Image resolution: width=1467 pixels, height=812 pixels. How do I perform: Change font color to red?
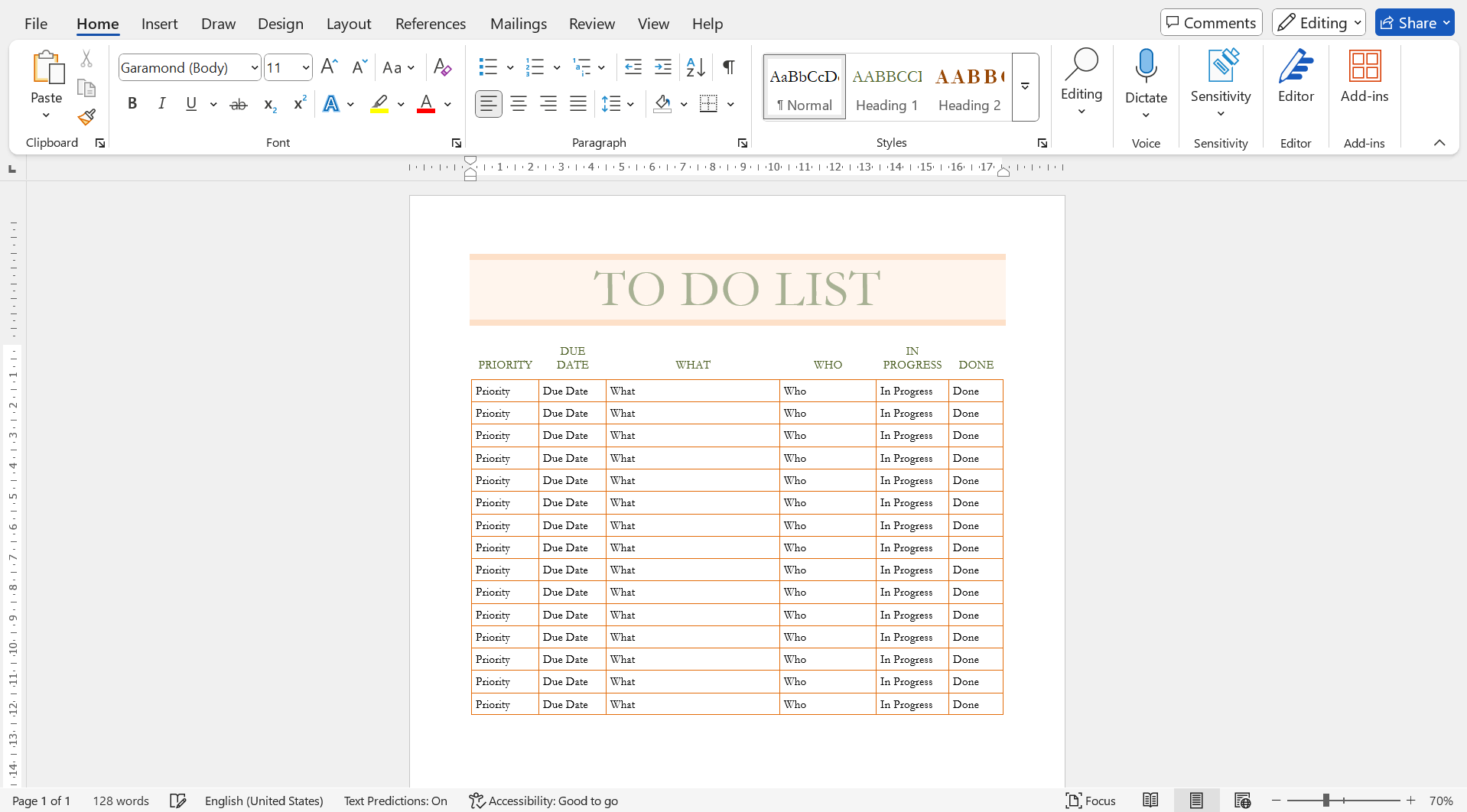(x=426, y=103)
